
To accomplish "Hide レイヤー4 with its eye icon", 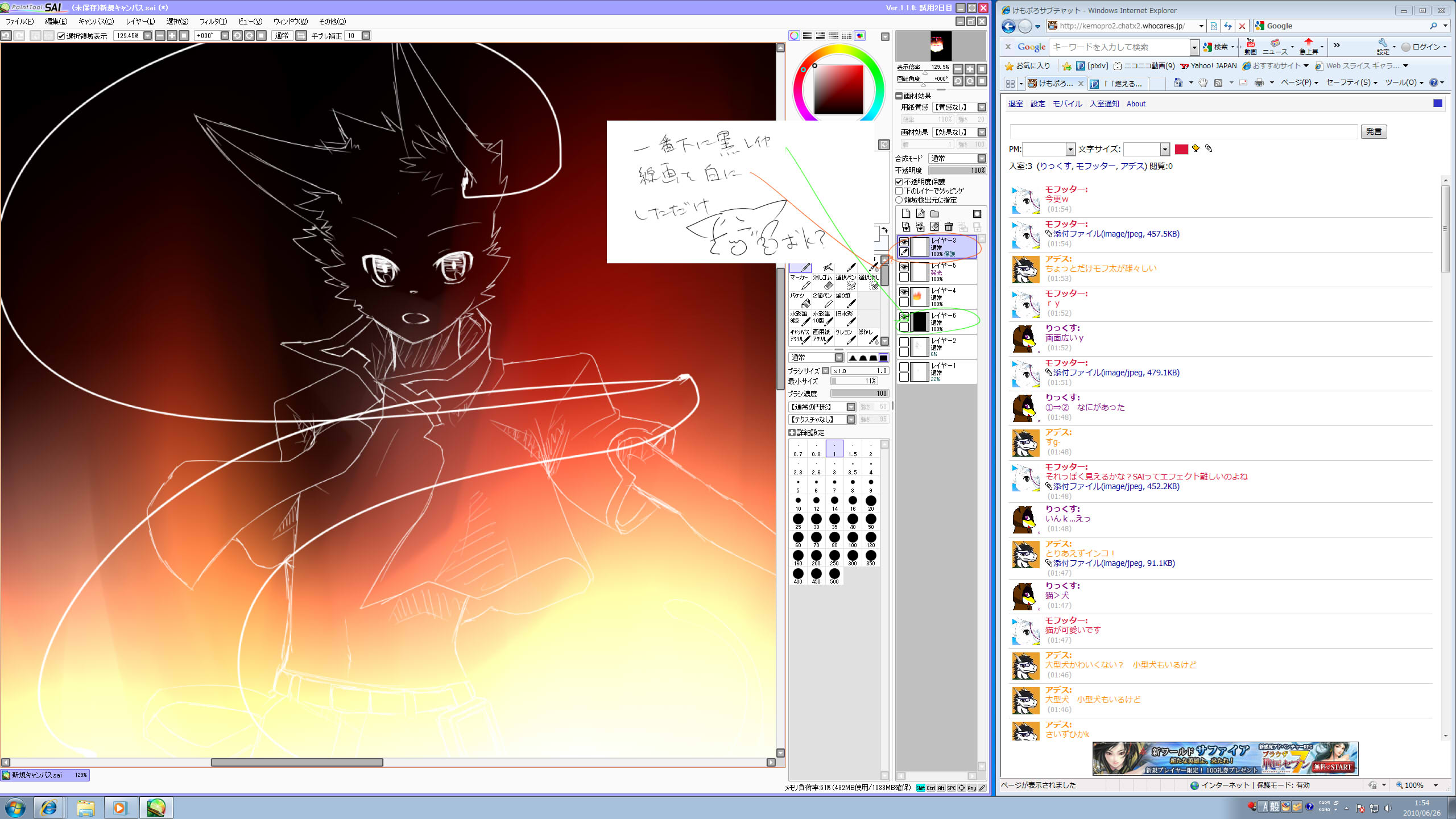I will tap(904, 292).
